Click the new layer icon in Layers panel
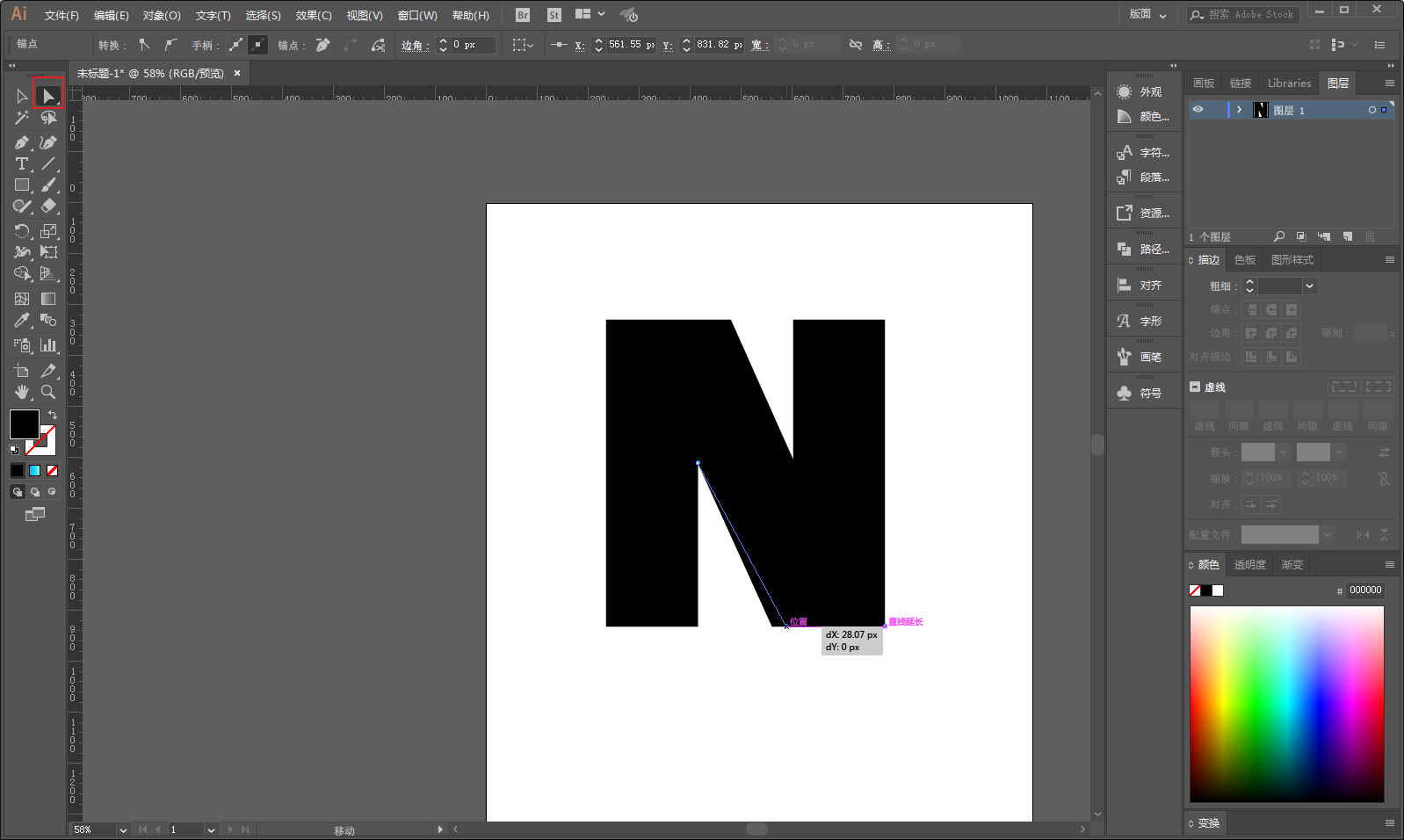 pyautogui.click(x=1348, y=236)
